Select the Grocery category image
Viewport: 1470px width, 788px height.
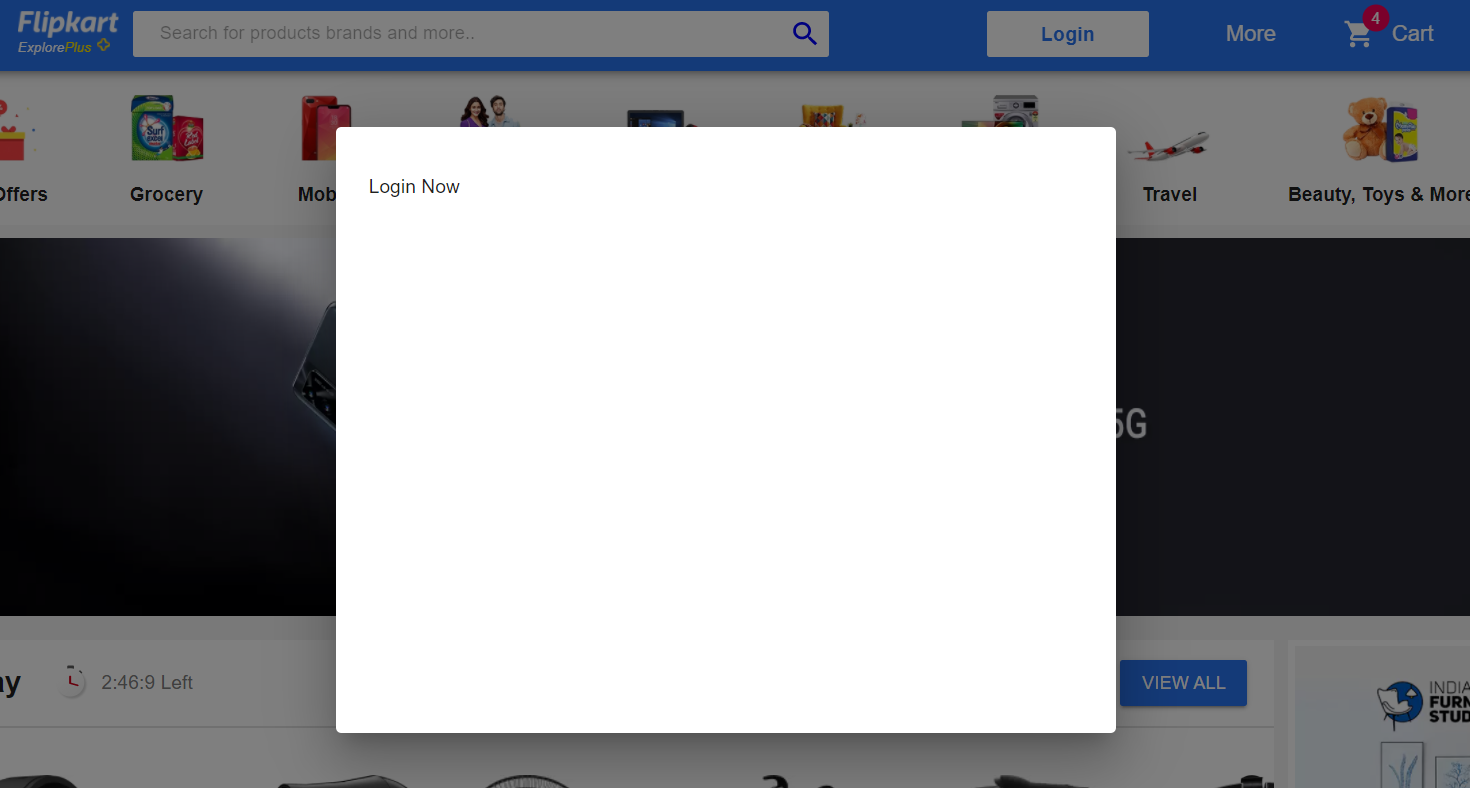[167, 128]
